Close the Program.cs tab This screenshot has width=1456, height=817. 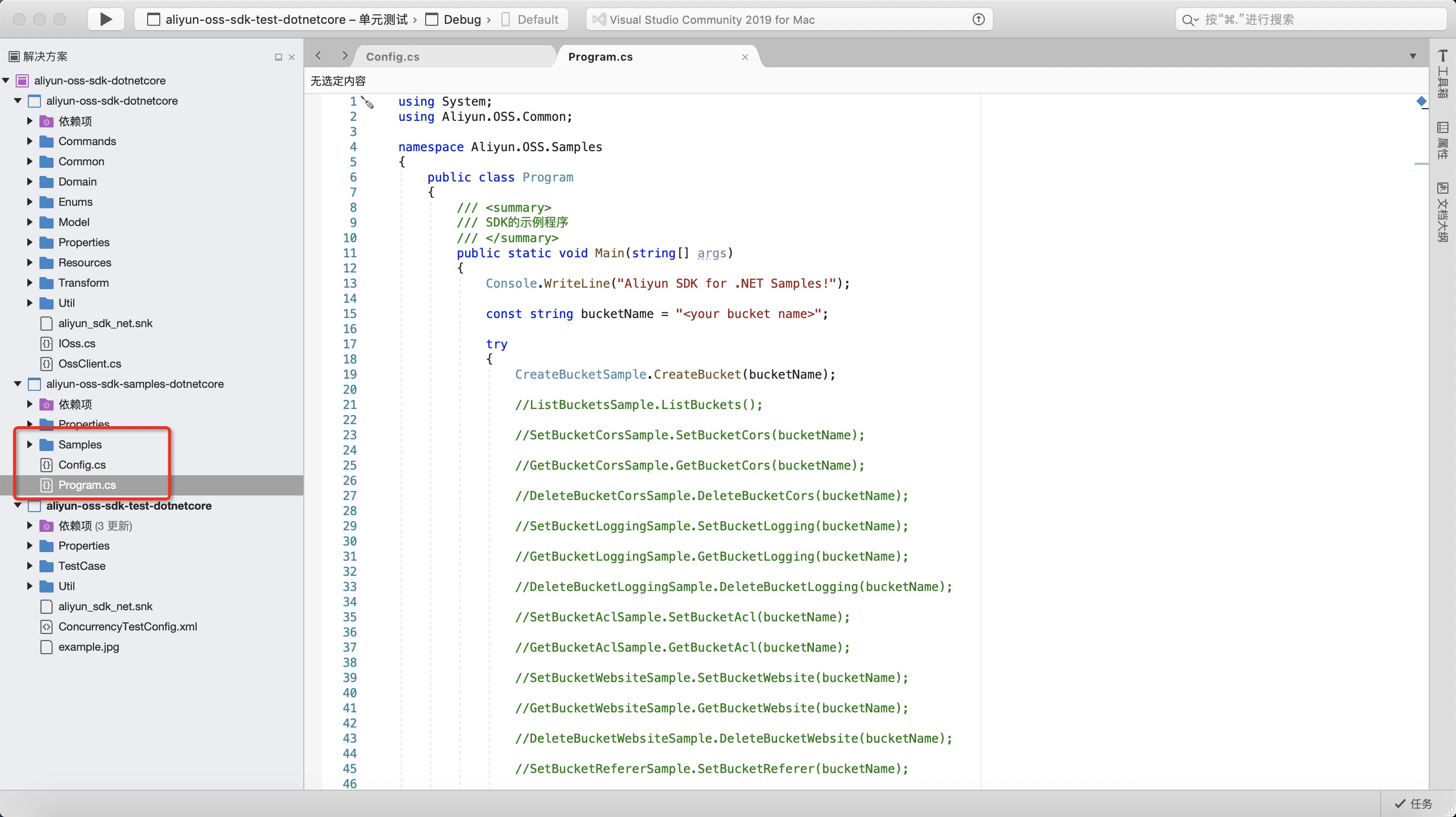point(745,57)
